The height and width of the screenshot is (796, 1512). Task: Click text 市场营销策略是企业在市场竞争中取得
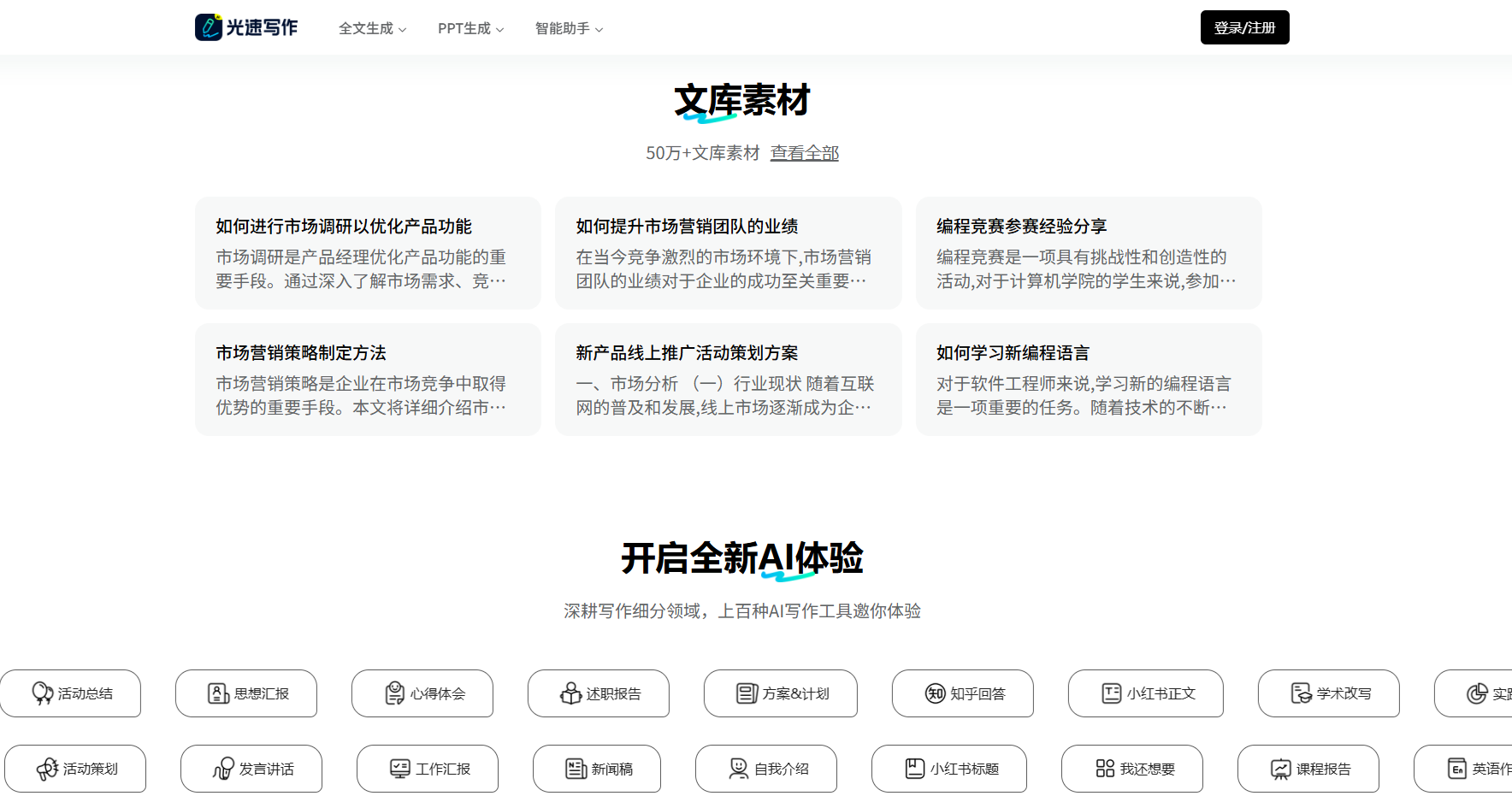[x=361, y=384]
